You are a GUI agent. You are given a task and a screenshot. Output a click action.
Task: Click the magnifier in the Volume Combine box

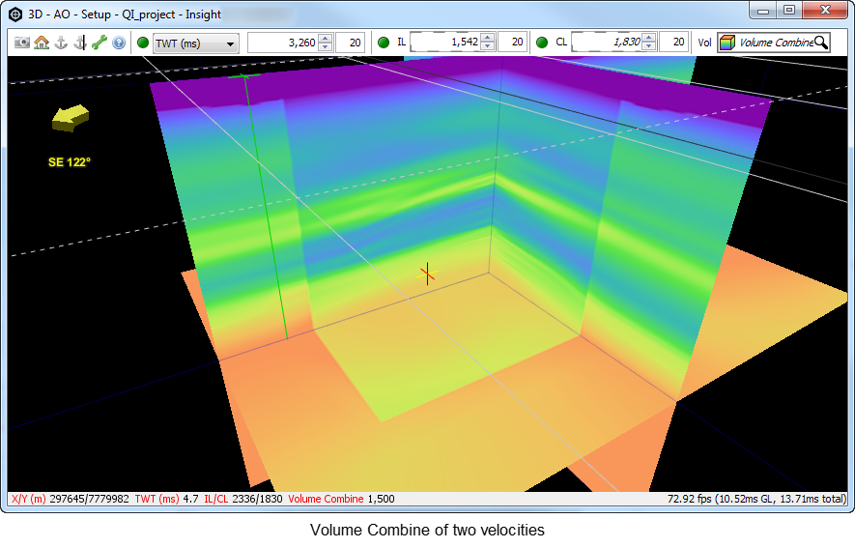click(x=821, y=43)
